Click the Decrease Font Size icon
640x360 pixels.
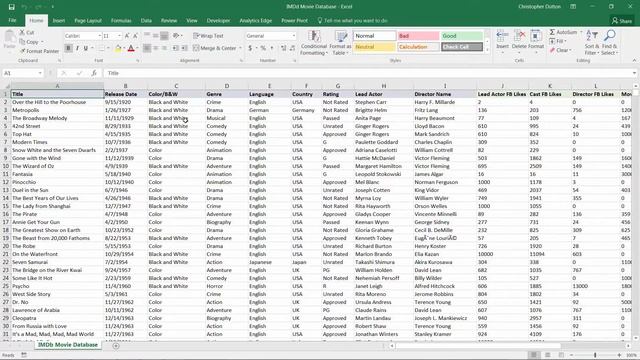pyautogui.click(x=136, y=36)
